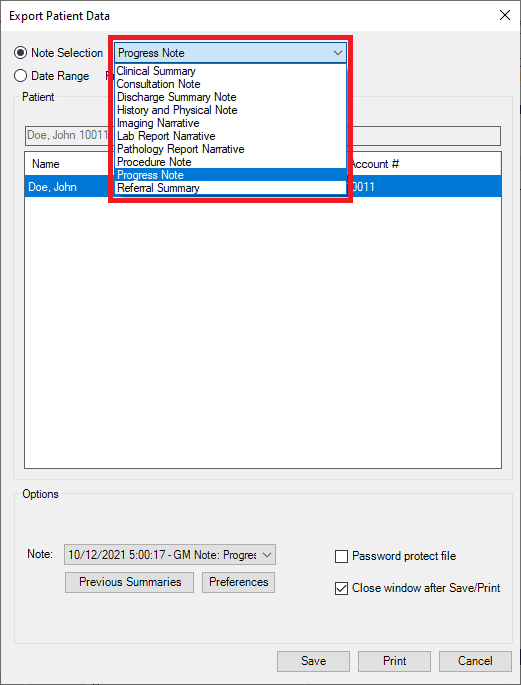This screenshot has height=685, width=521.
Task: Select the Note Selection radio button
Action: (20, 53)
